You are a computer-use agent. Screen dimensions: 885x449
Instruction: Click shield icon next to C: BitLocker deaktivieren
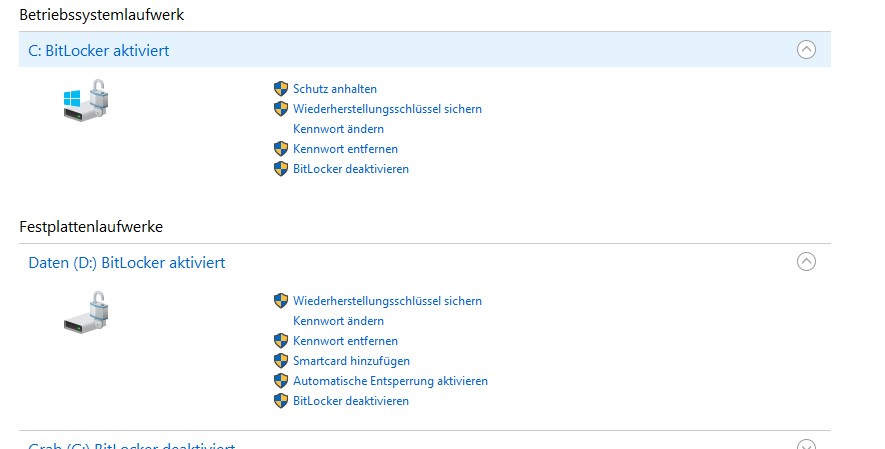pos(281,169)
